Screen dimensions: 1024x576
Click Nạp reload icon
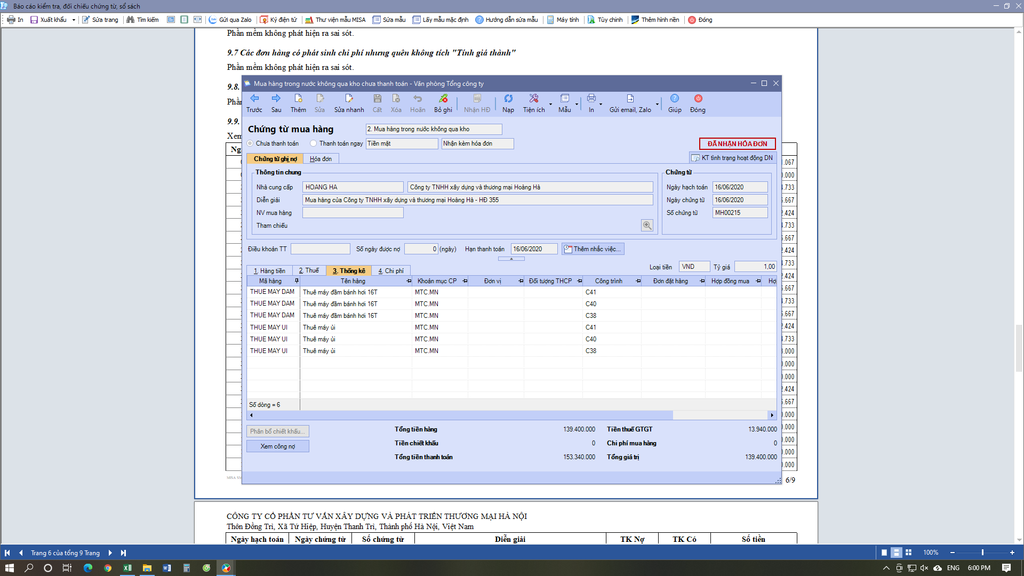click(508, 103)
